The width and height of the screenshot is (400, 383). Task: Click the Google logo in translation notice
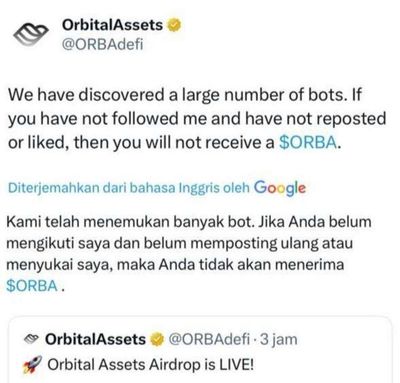[280, 188]
